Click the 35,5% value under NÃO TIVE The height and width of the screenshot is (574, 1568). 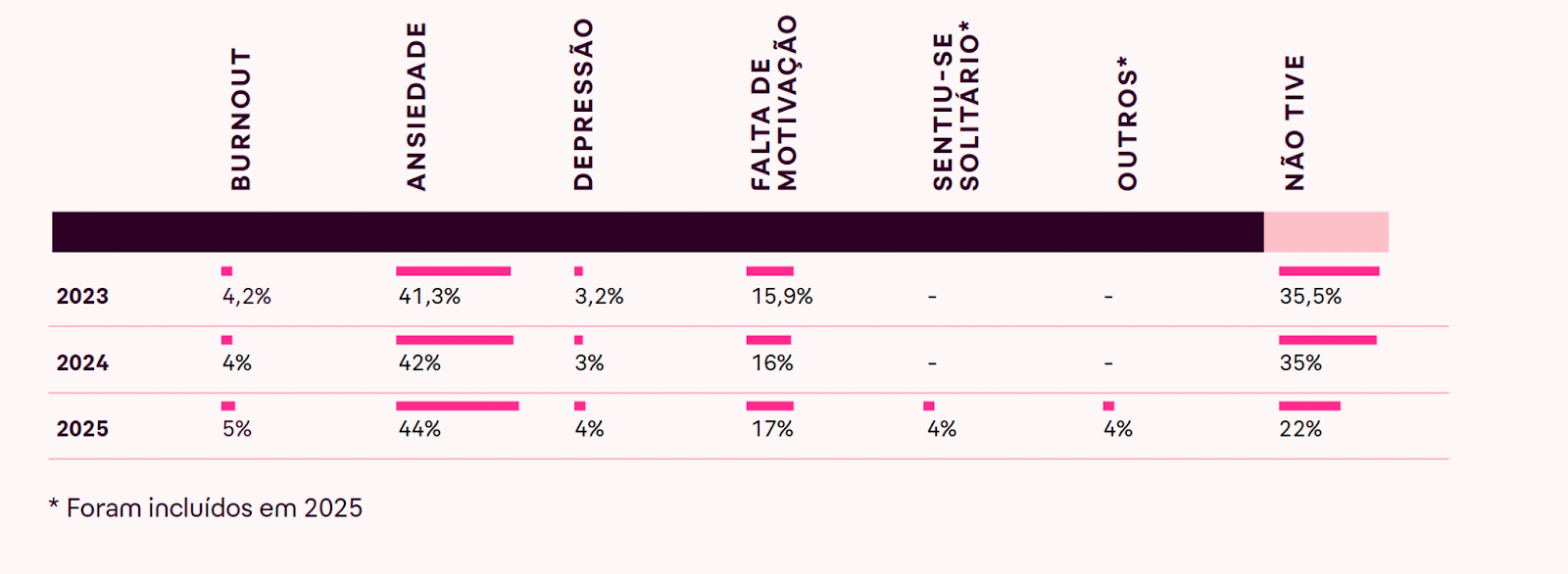(1310, 297)
